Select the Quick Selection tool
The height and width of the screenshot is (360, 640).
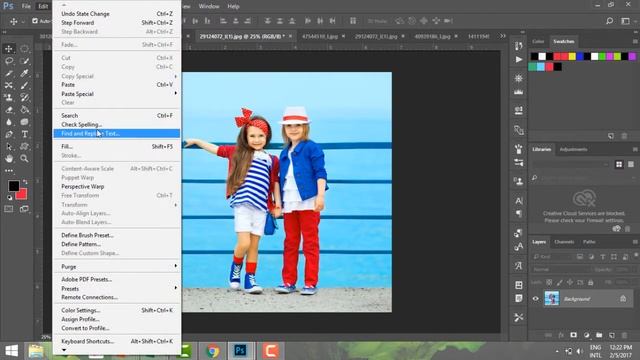(x=24, y=61)
